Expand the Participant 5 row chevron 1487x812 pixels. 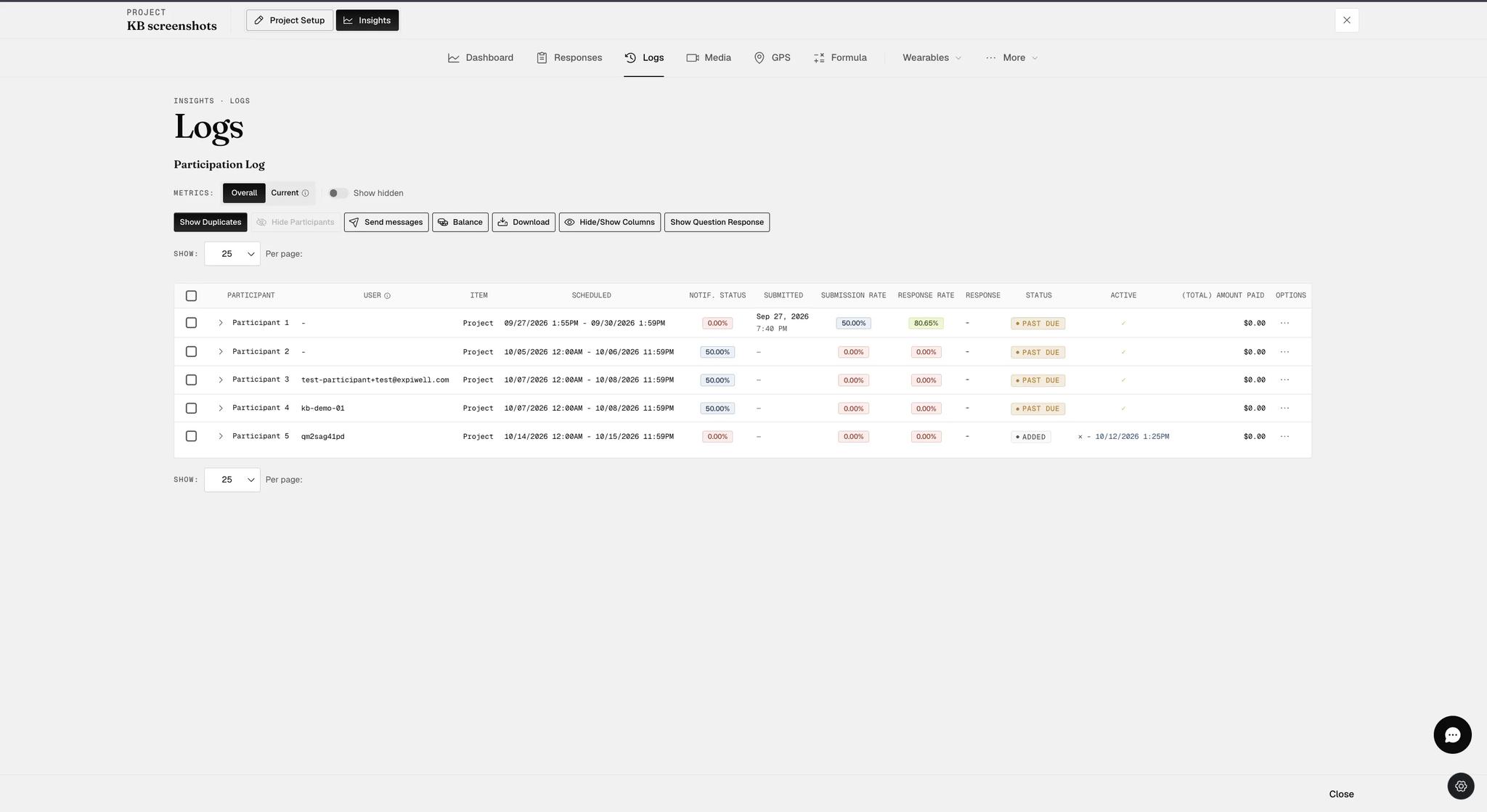click(x=221, y=436)
